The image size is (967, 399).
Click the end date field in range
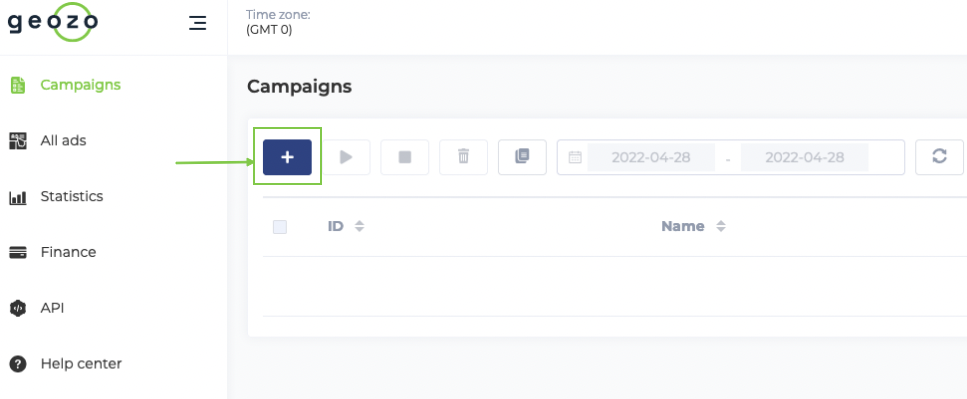click(x=804, y=157)
